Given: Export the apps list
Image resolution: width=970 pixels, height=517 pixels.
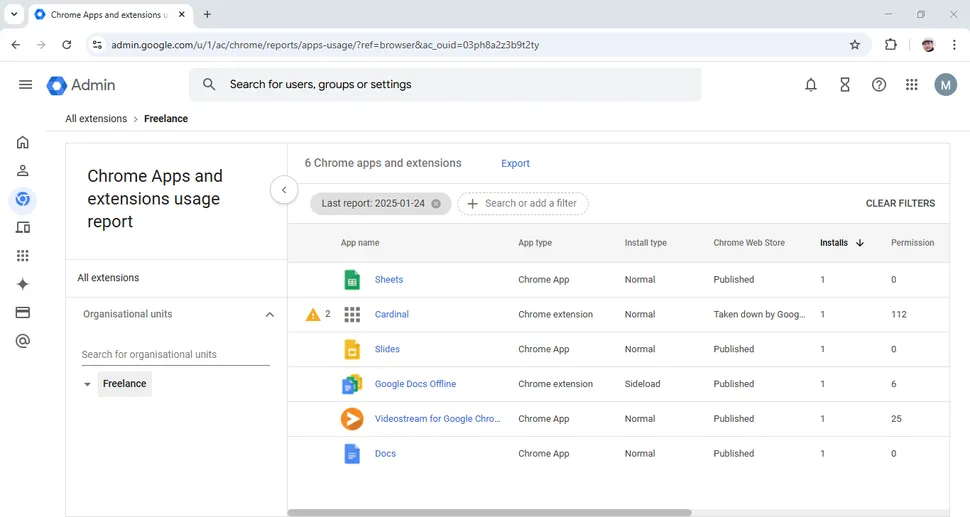Looking at the screenshot, I should pos(515,163).
